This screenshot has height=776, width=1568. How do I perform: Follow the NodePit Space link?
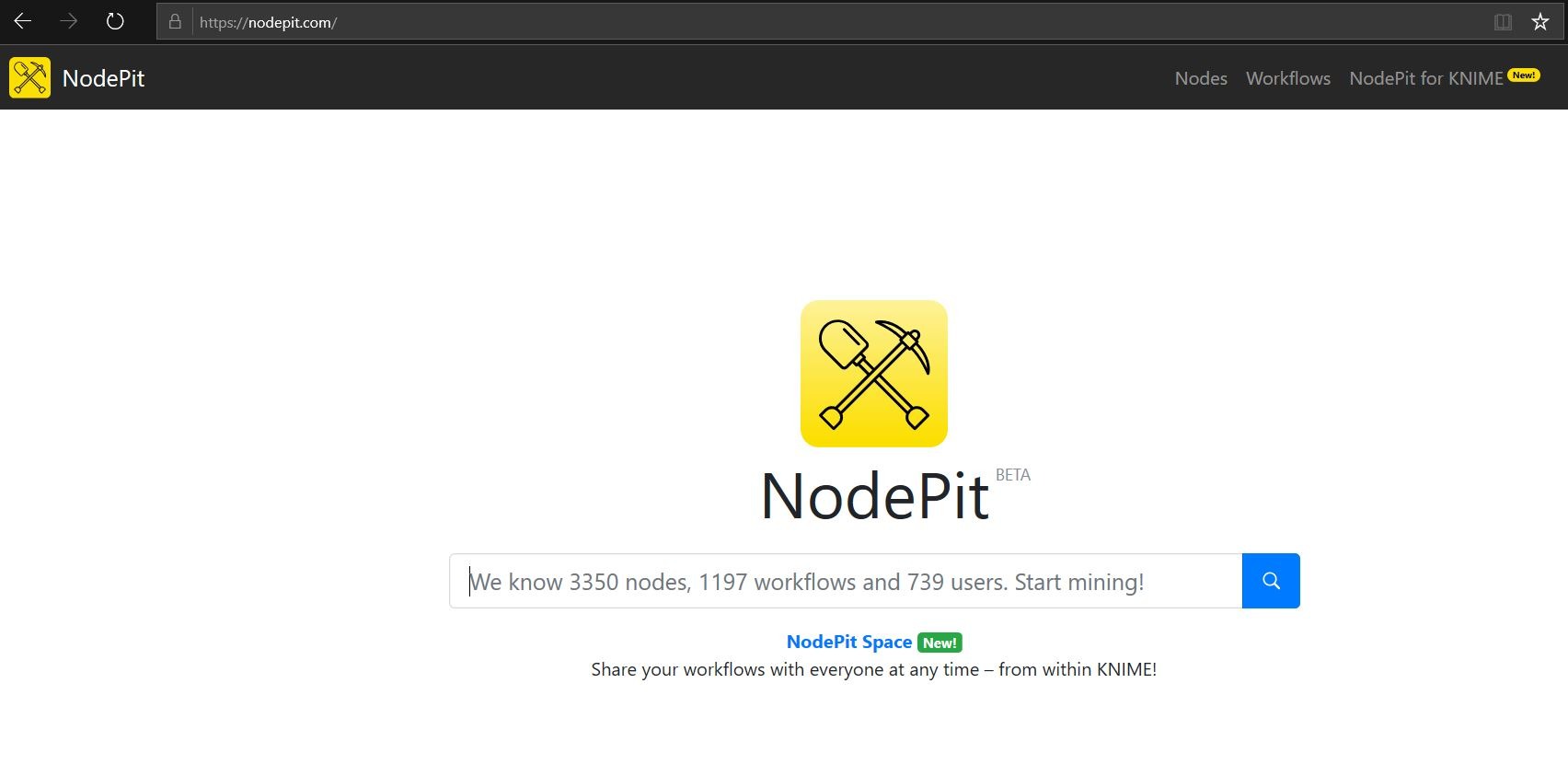[848, 642]
